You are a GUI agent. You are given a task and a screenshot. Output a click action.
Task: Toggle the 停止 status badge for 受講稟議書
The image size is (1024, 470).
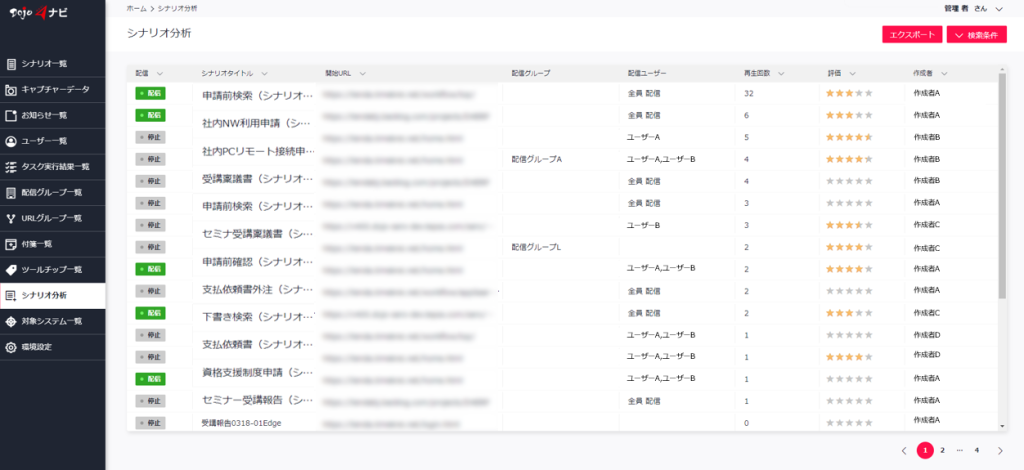point(150,181)
